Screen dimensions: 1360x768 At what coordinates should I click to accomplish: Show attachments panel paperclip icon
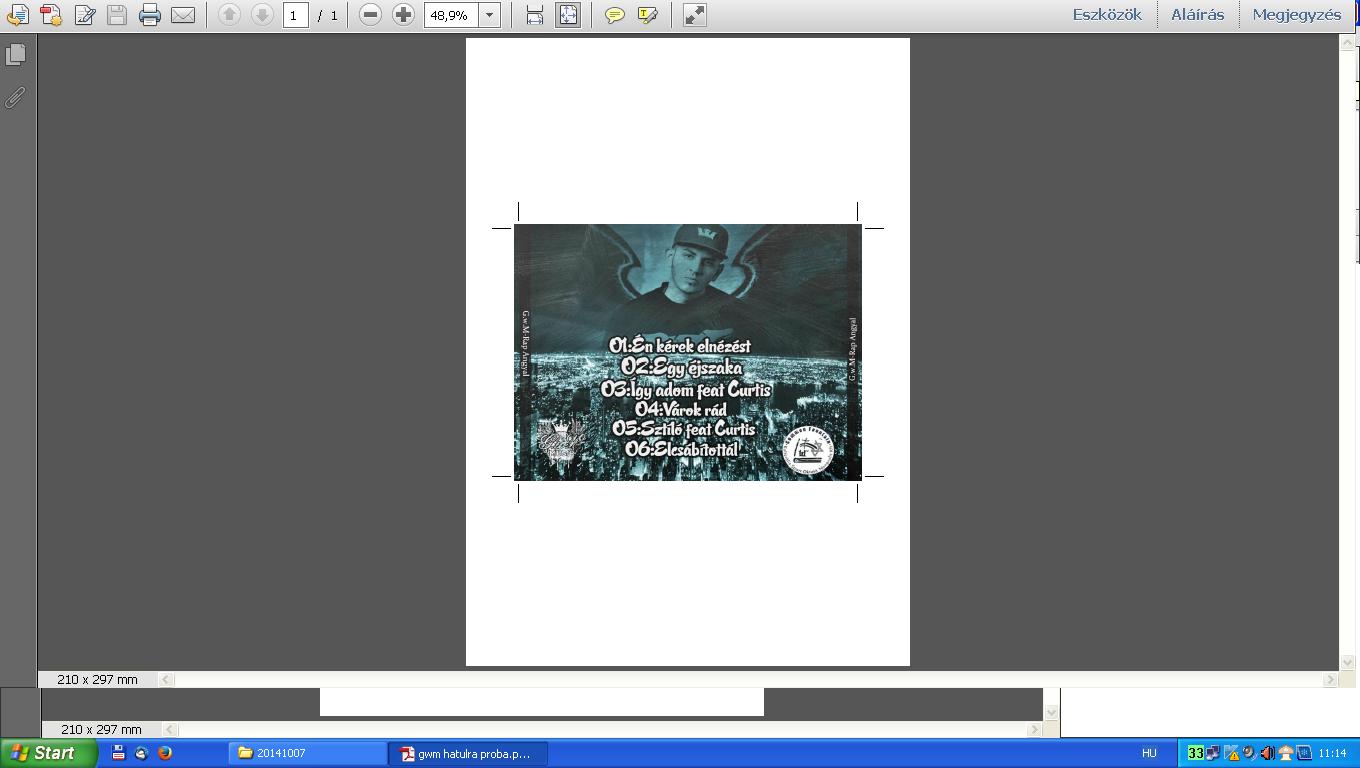[16, 98]
